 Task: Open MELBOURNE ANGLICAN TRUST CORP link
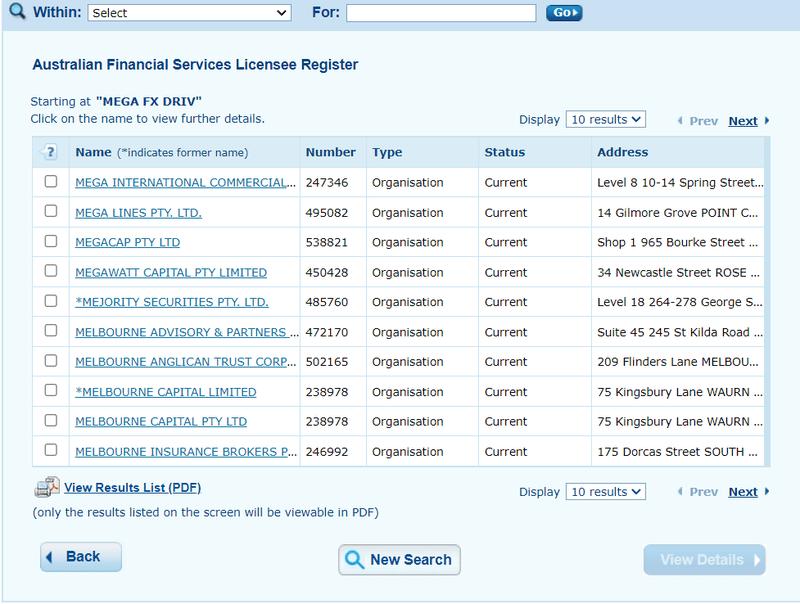(186, 362)
